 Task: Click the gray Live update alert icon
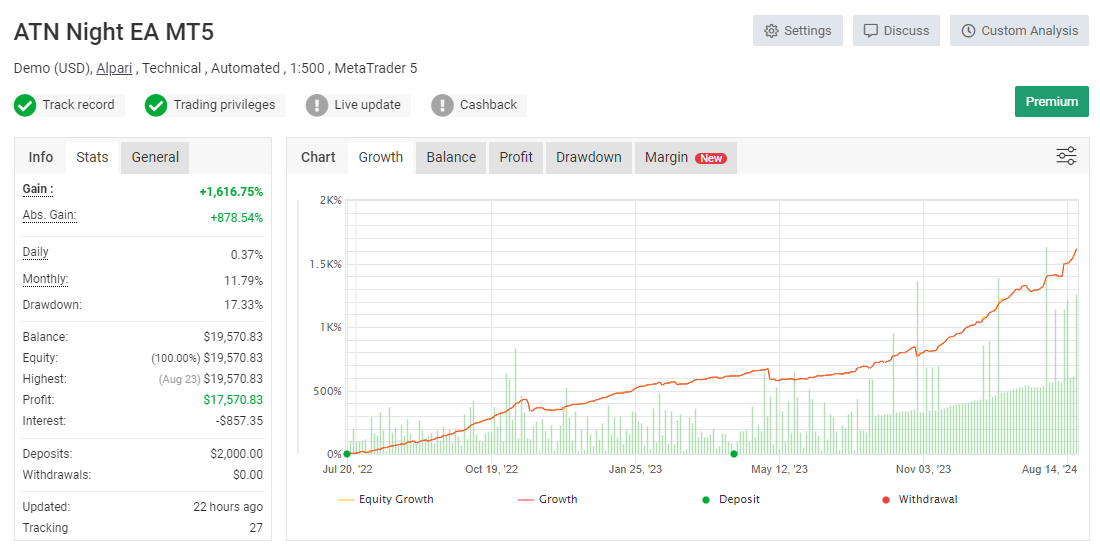pos(317,105)
